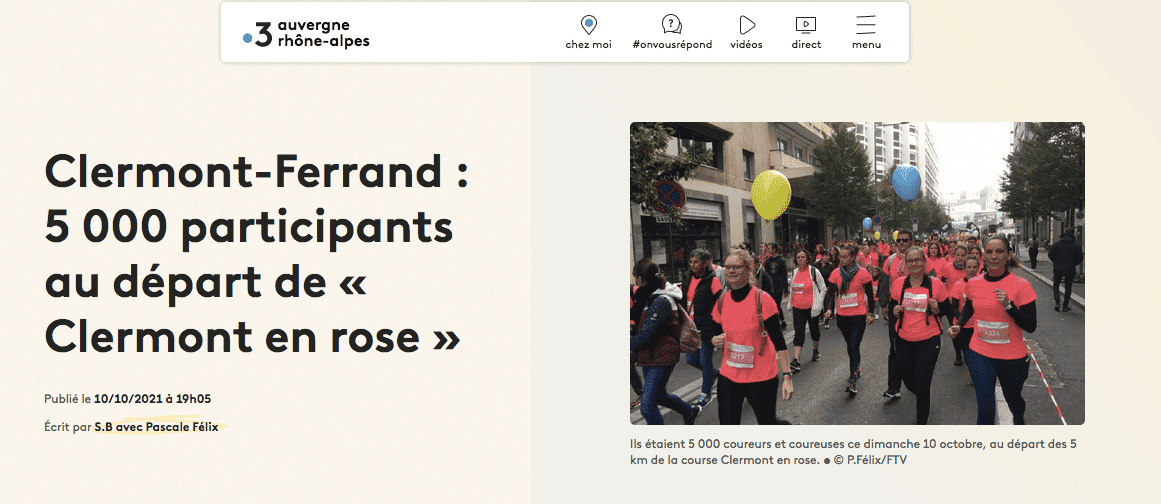Open the hamburger menu icon
Screen dimensions: 1161x504
click(866, 25)
